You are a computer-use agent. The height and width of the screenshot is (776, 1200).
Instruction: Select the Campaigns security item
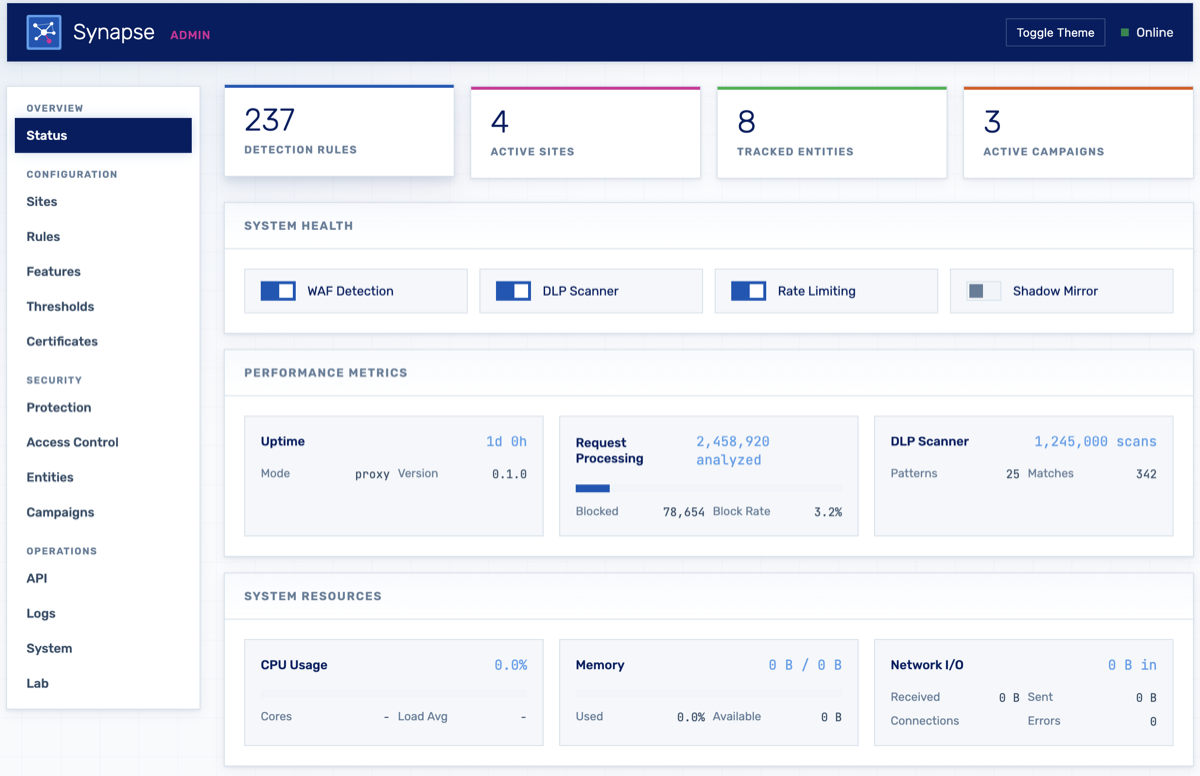[58, 512]
